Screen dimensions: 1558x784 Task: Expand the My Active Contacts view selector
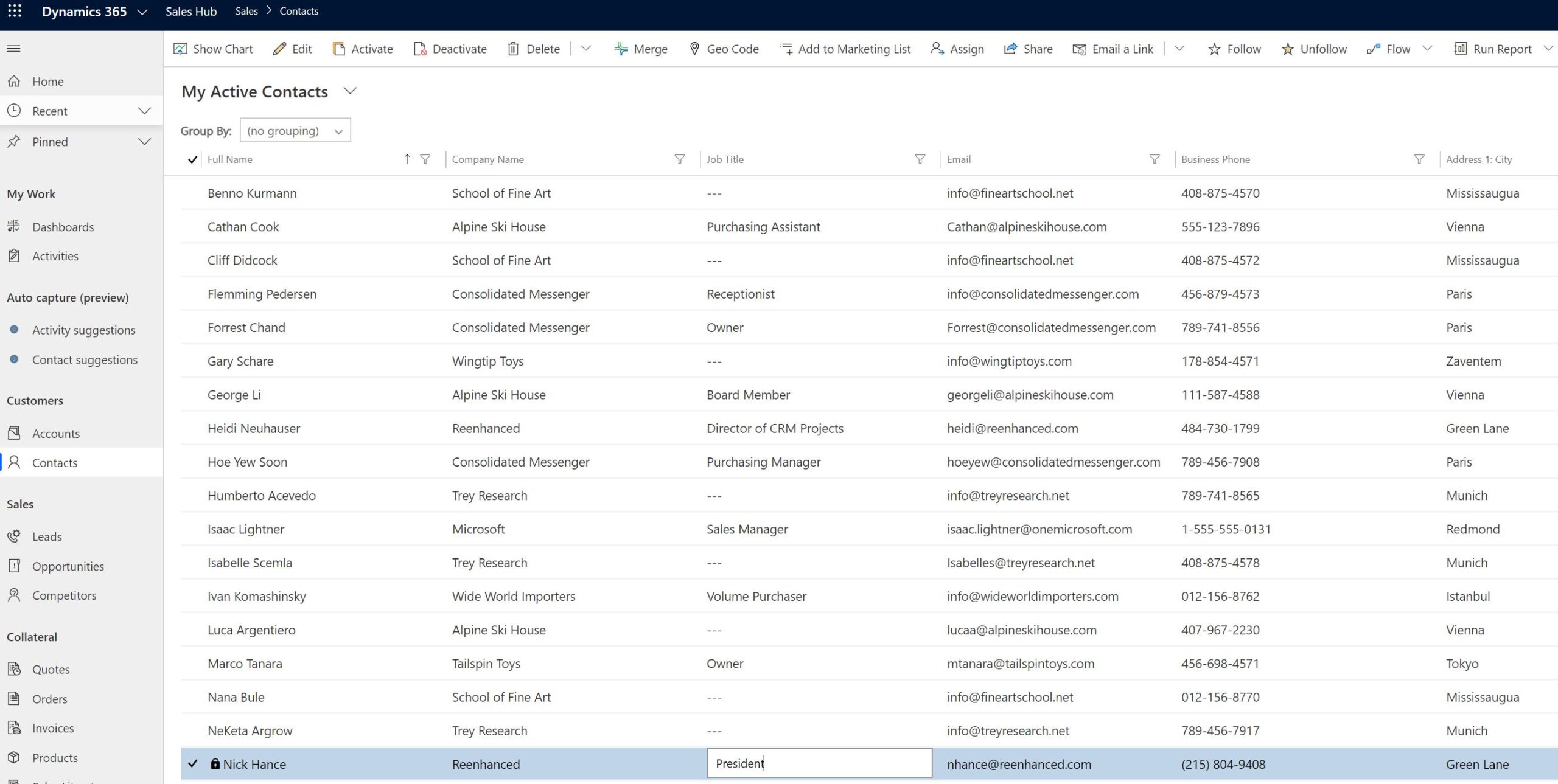[350, 91]
